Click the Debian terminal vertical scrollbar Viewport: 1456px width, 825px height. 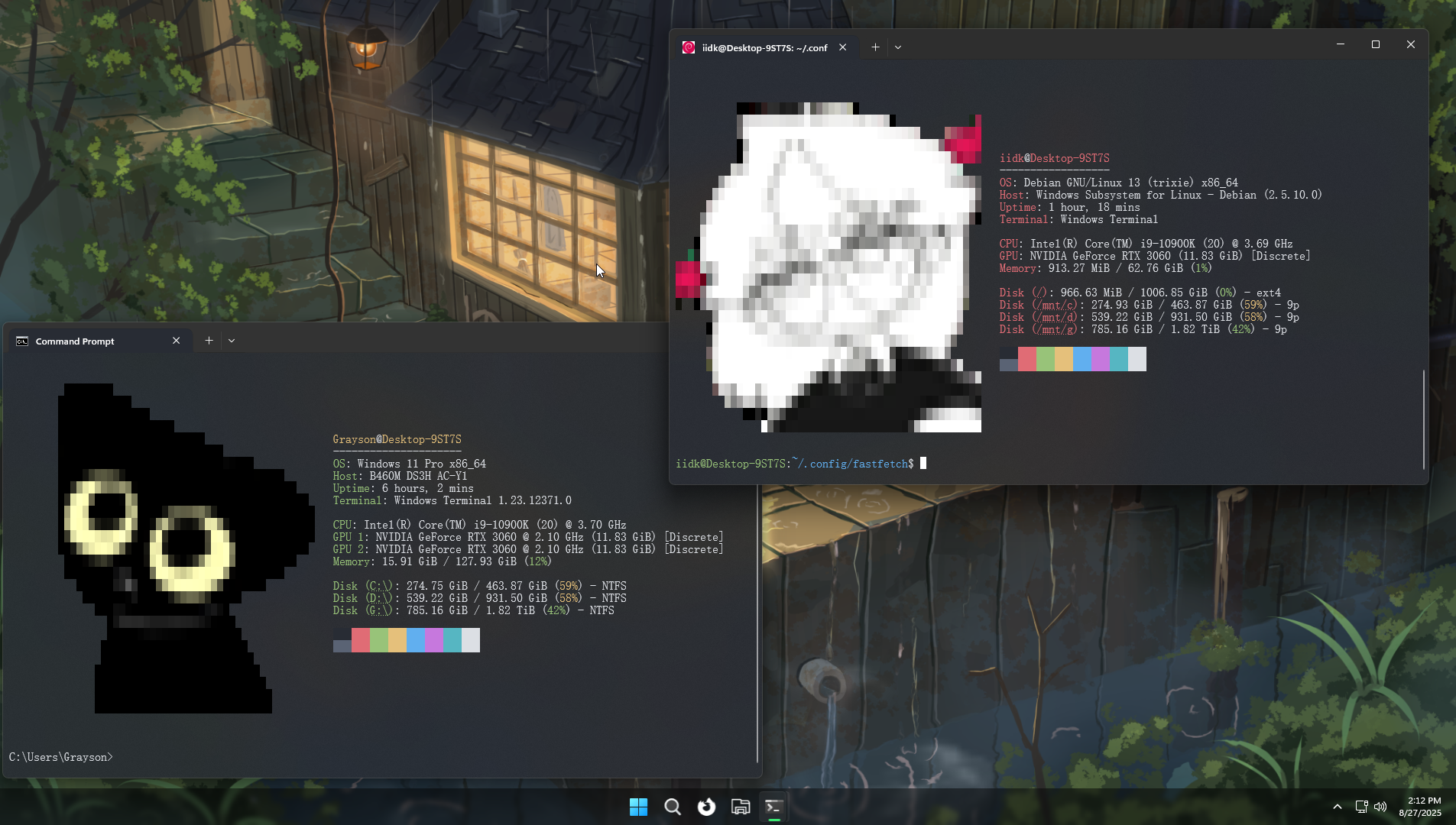point(1424,419)
